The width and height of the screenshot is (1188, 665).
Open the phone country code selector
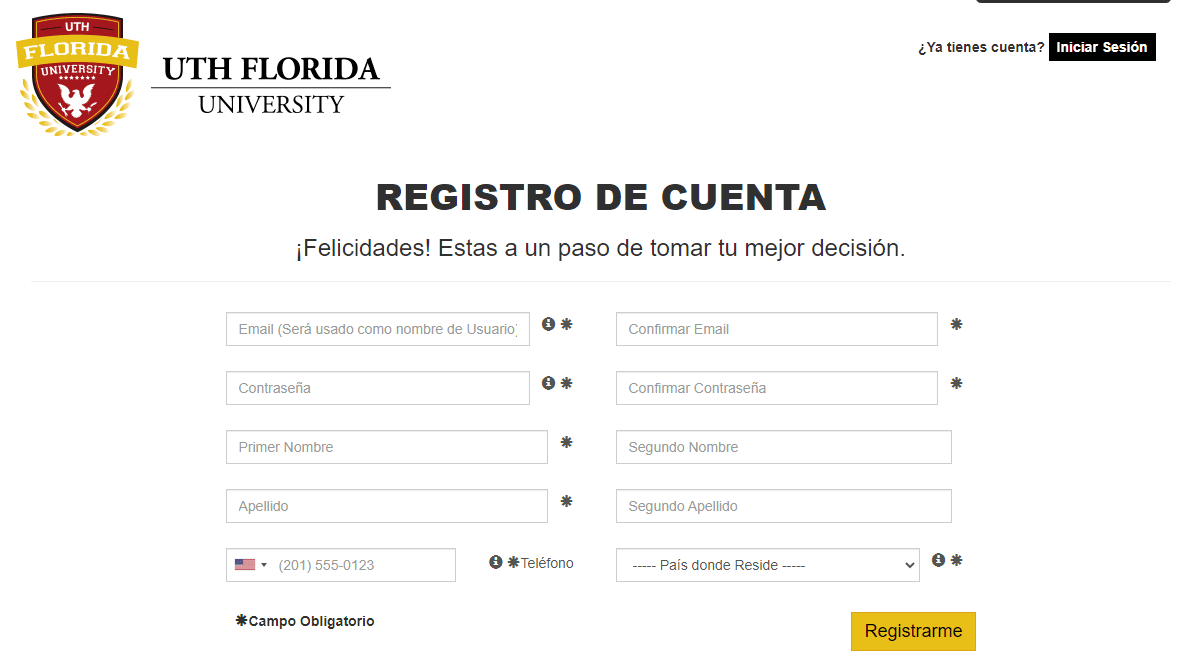tap(252, 564)
